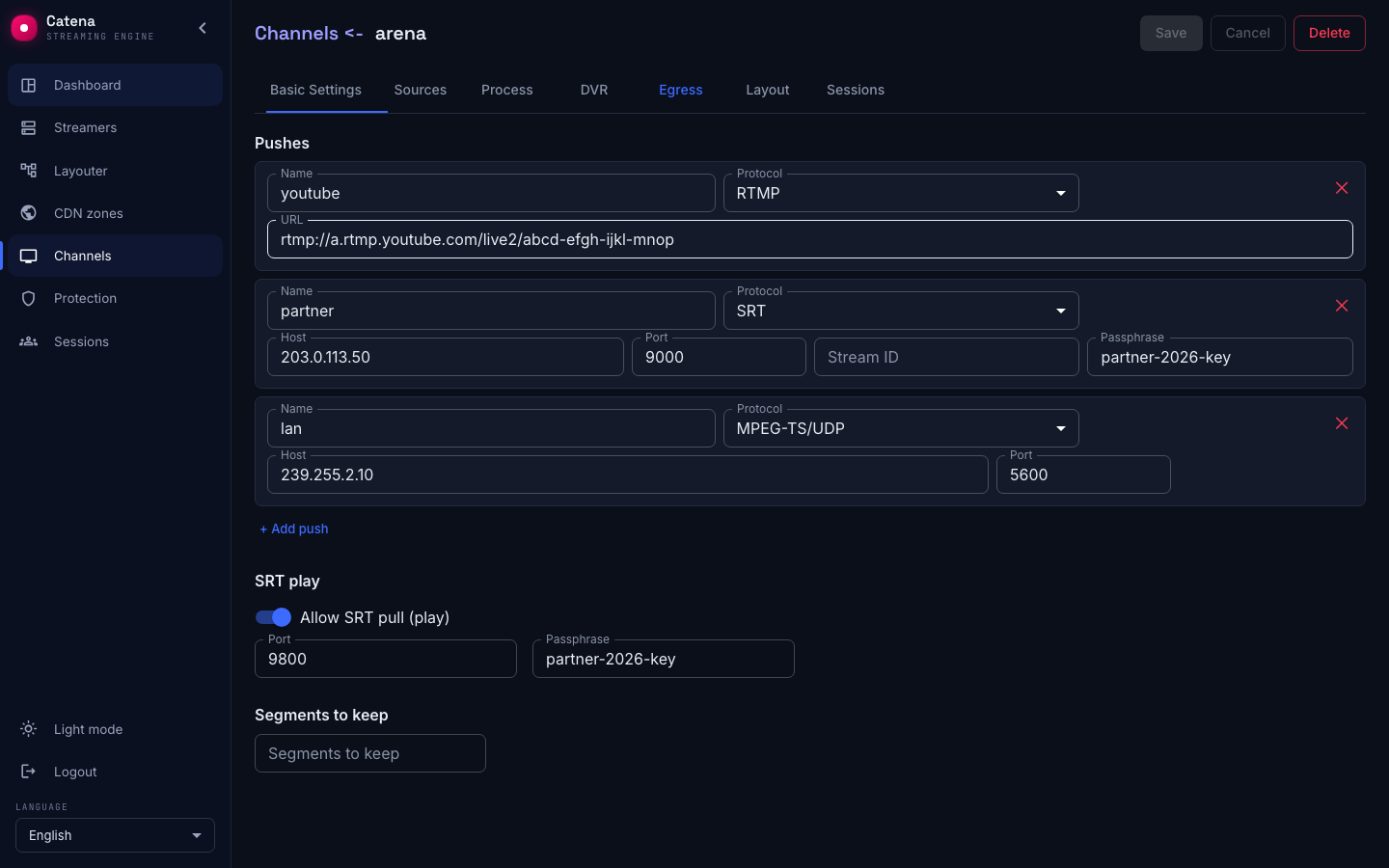Click the youtube push URL field
1389x868 pixels.
point(810,239)
